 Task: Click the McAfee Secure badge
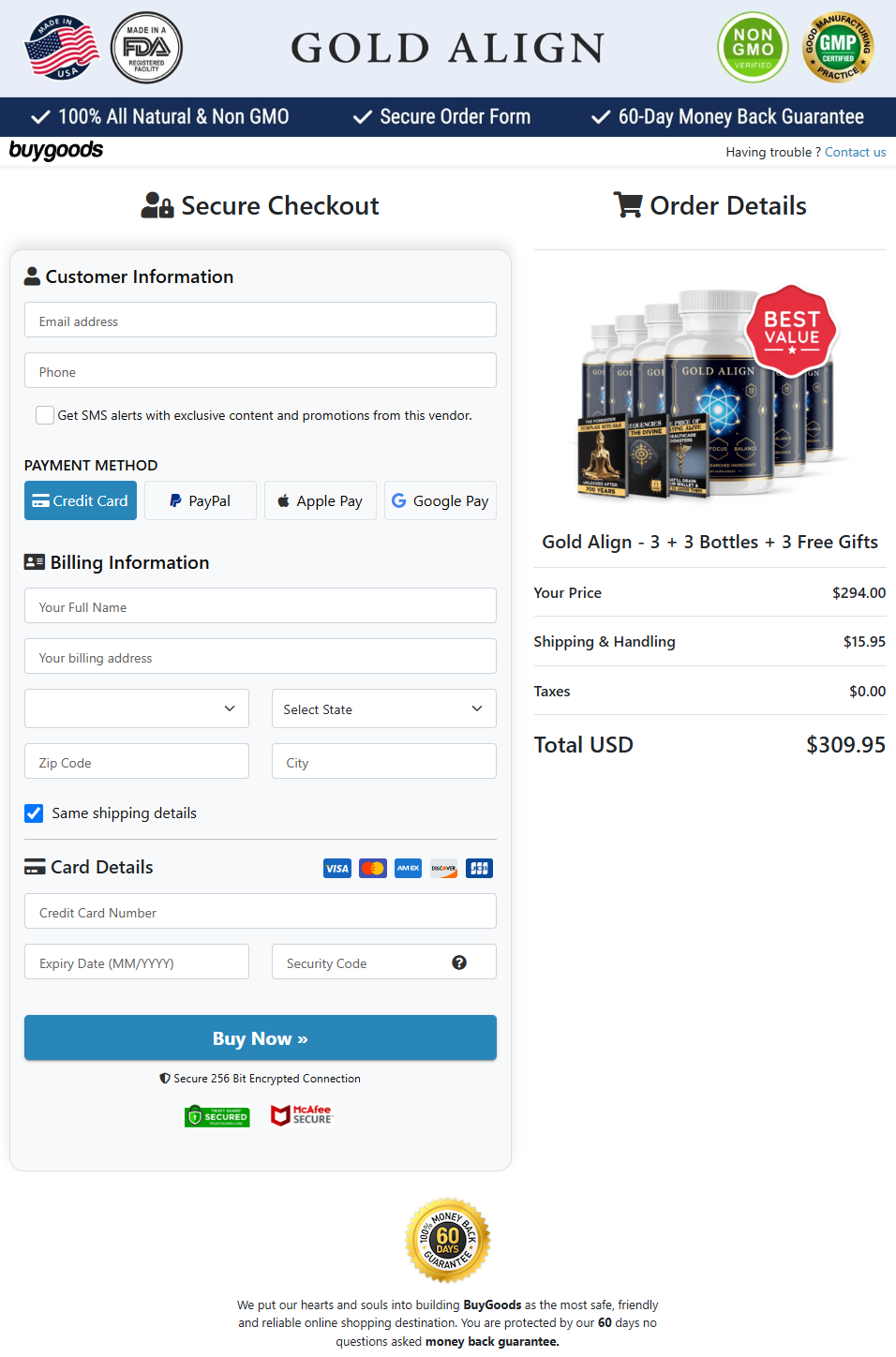tap(302, 1115)
